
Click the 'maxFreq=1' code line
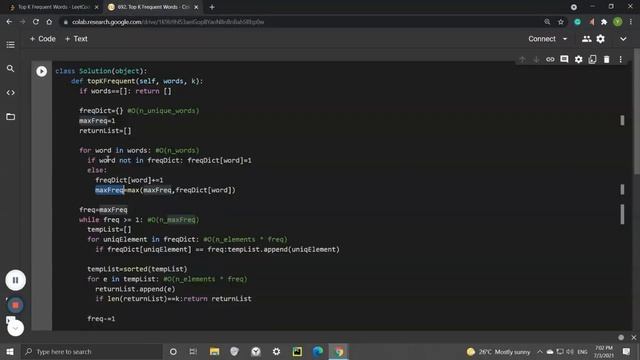coord(97,121)
